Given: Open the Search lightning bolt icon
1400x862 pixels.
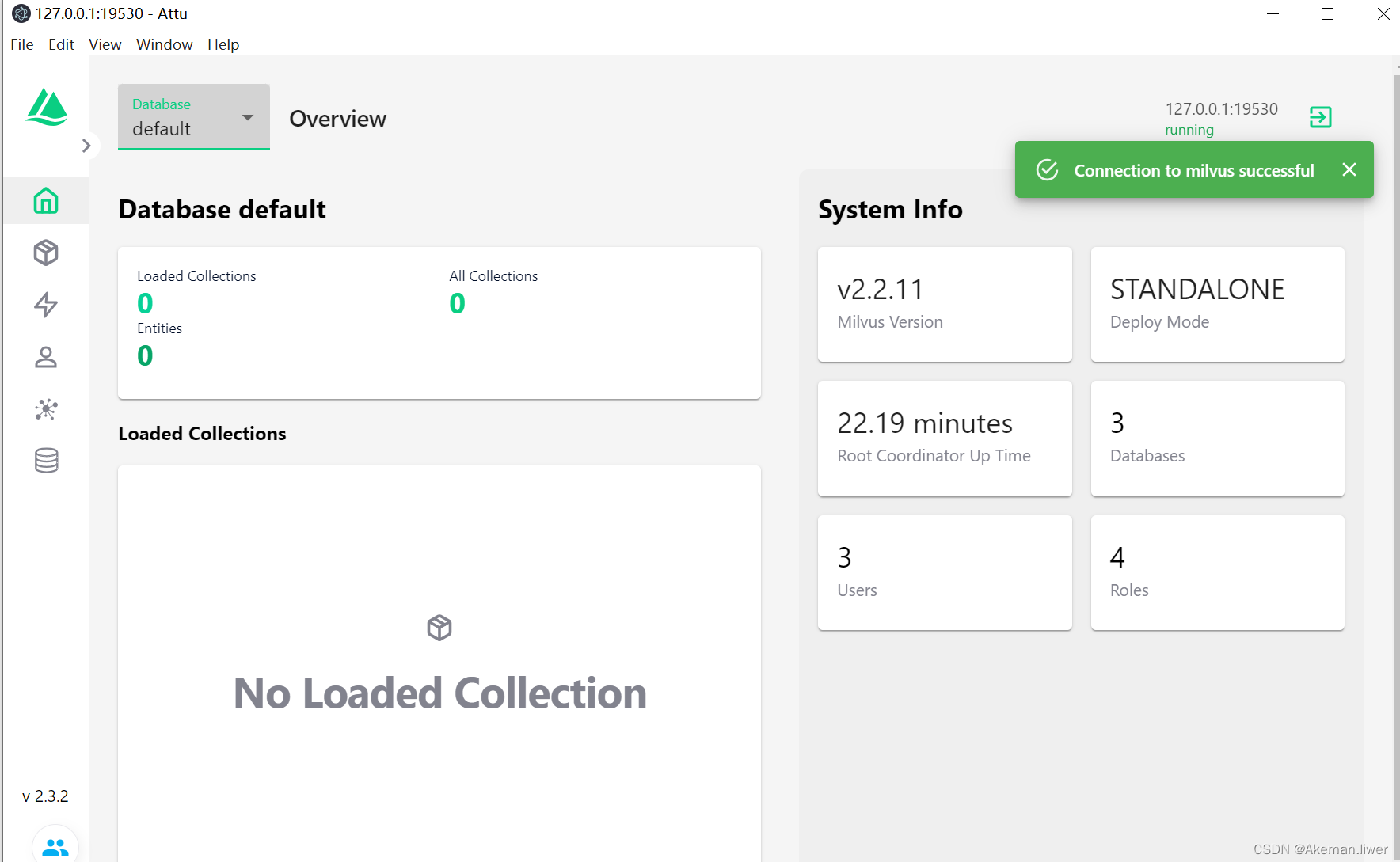Looking at the screenshot, I should pos(46,305).
